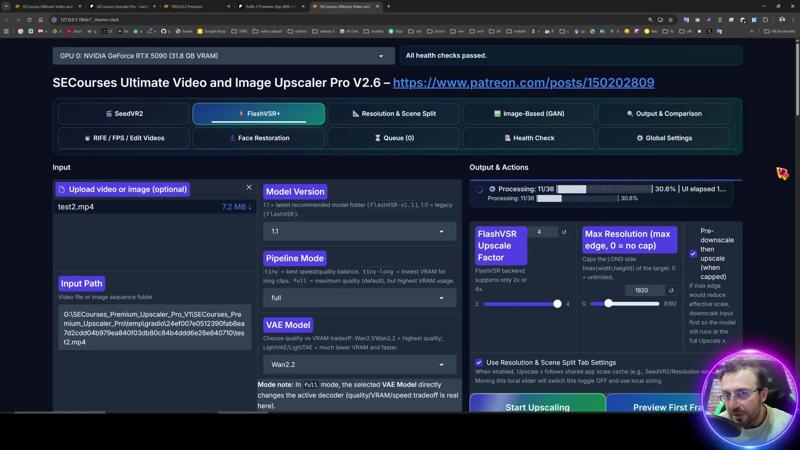This screenshot has height=450, width=800.
Task: Click into the Input Path text box
Action: [155, 328]
